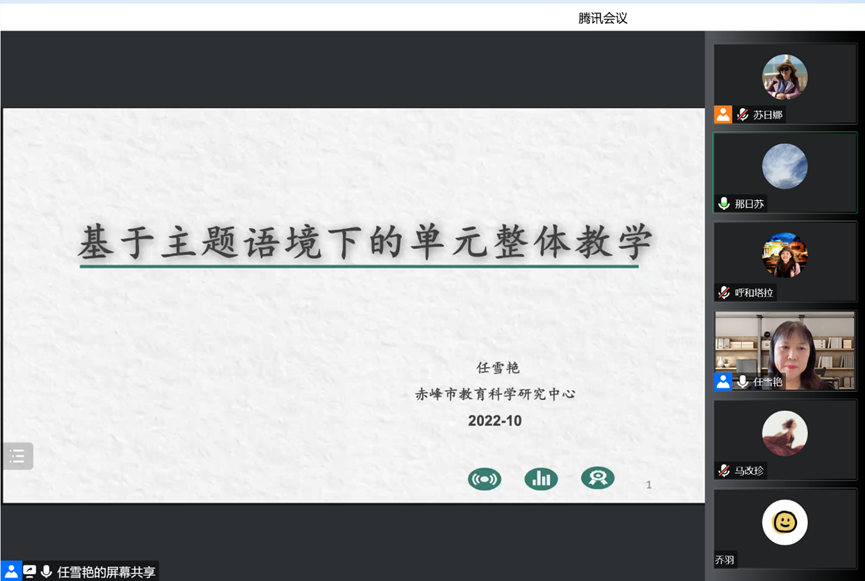Click the screen share icon in bottom bar

point(29,572)
